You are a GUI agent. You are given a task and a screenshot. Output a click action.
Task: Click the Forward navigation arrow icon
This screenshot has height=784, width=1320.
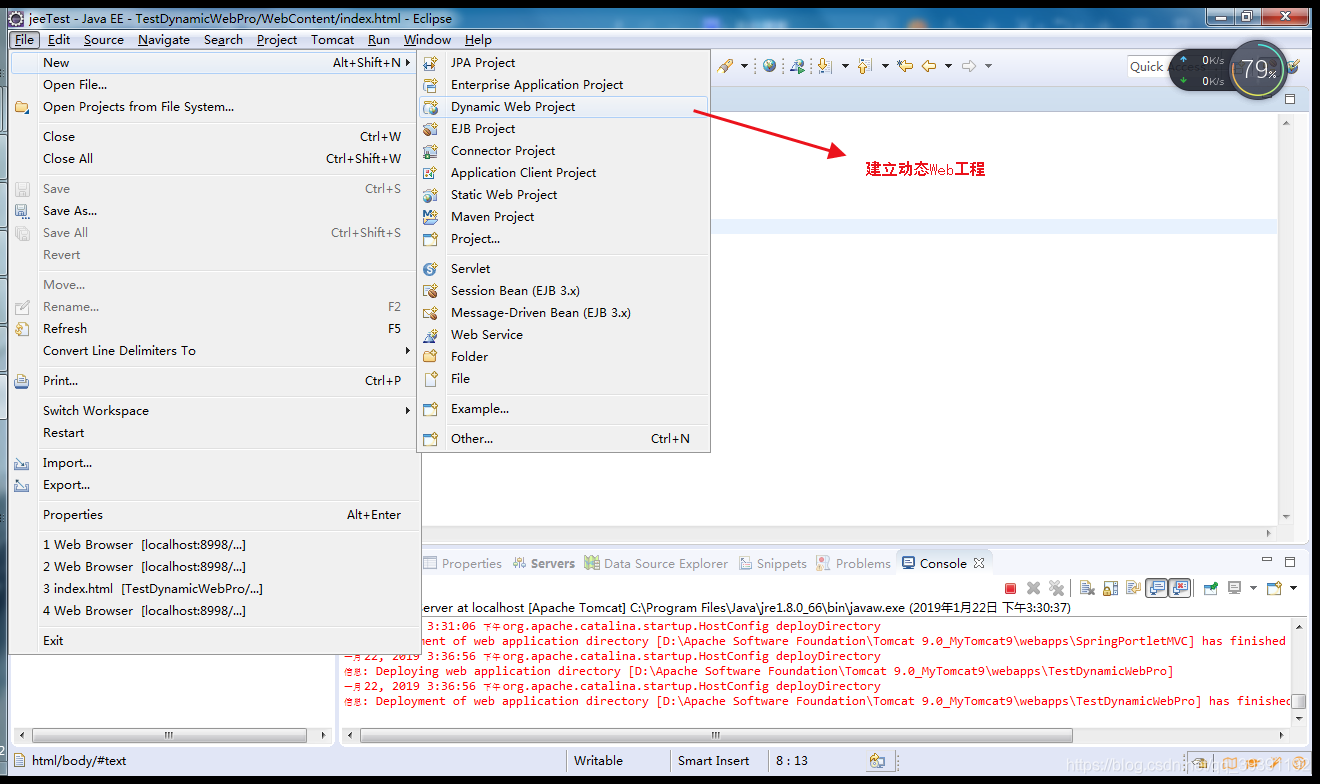pos(969,66)
